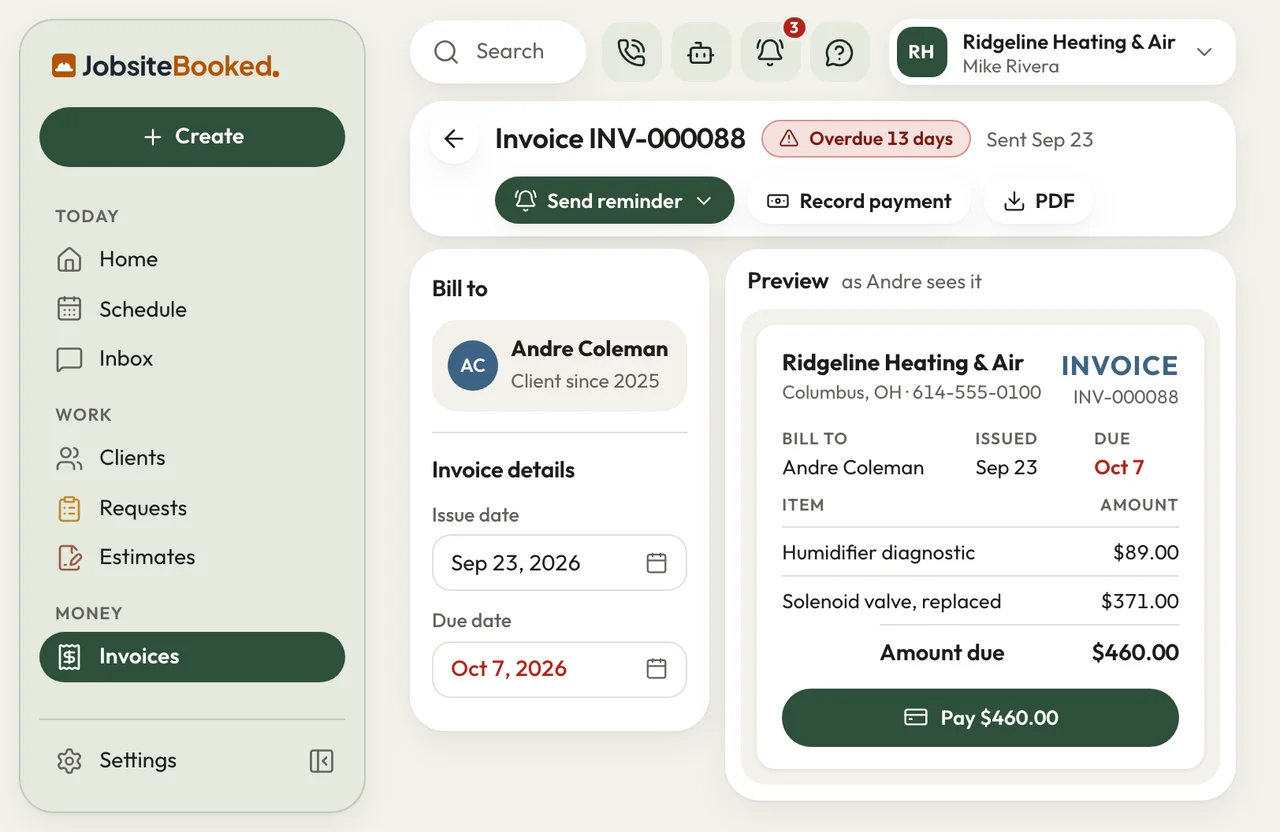This screenshot has width=1280, height=832.
Task: Click the AC client avatar
Action: 473,365
